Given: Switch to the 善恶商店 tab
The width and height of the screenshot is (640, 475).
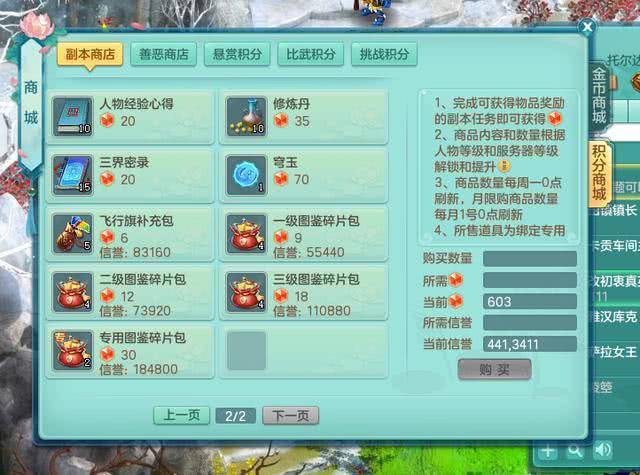Looking at the screenshot, I should pyautogui.click(x=164, y=54).
